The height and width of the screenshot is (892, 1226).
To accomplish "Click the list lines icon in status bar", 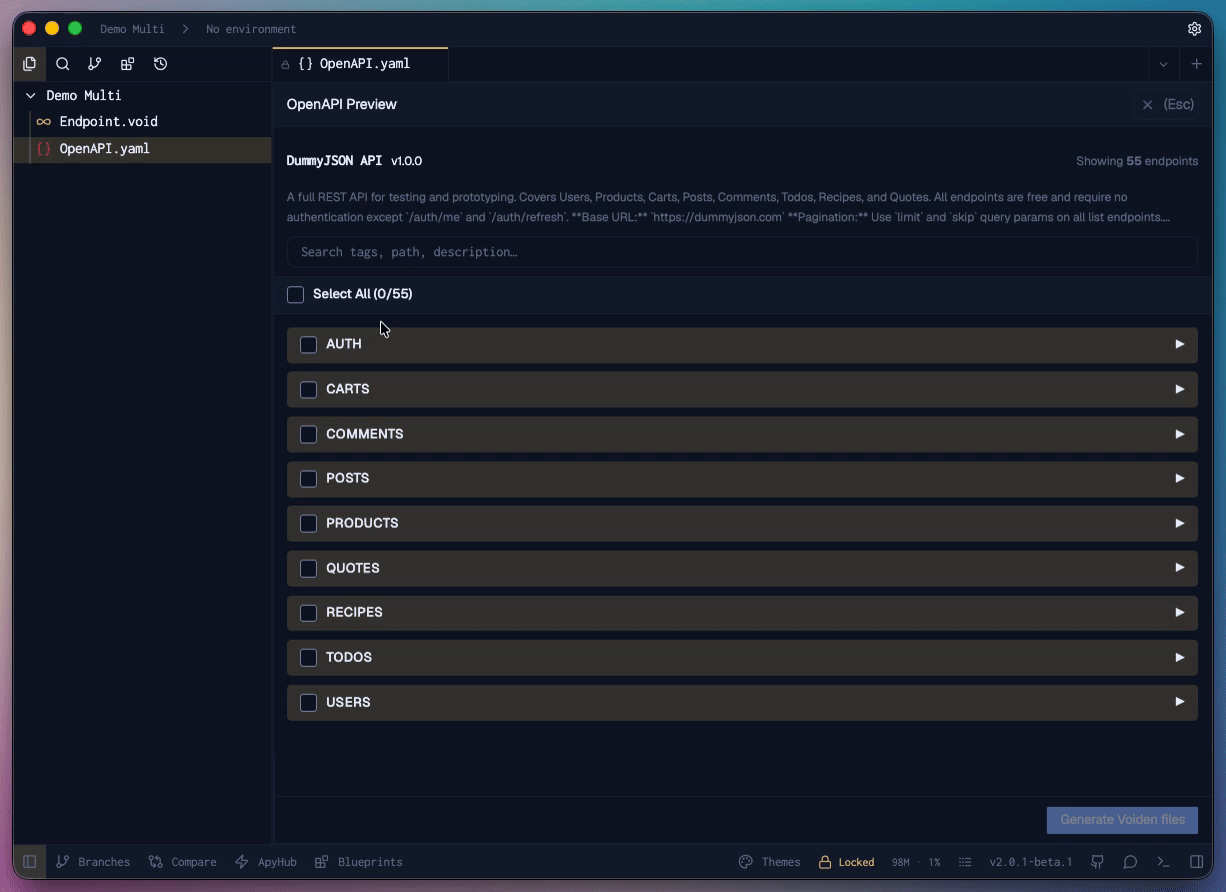I will (x=965, y=862).
